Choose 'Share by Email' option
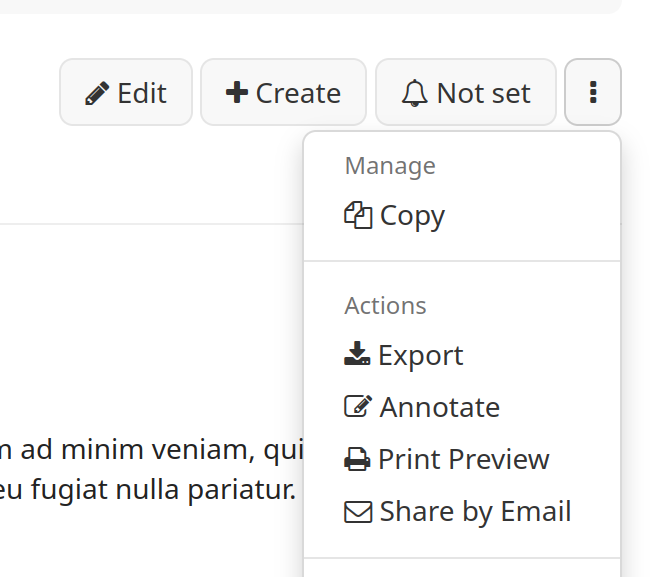 click(475, 511)
